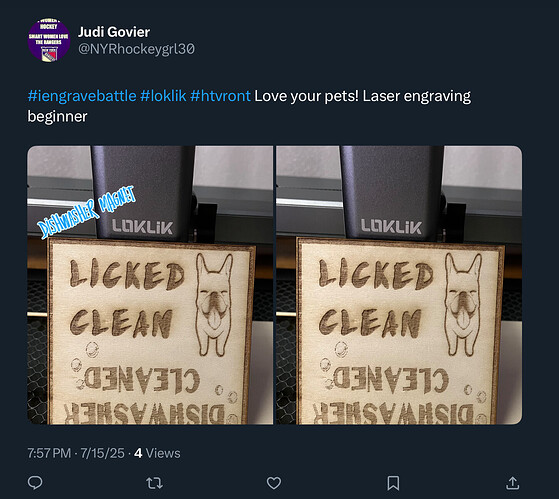View the 4 Views analytics count

(157, 453)
